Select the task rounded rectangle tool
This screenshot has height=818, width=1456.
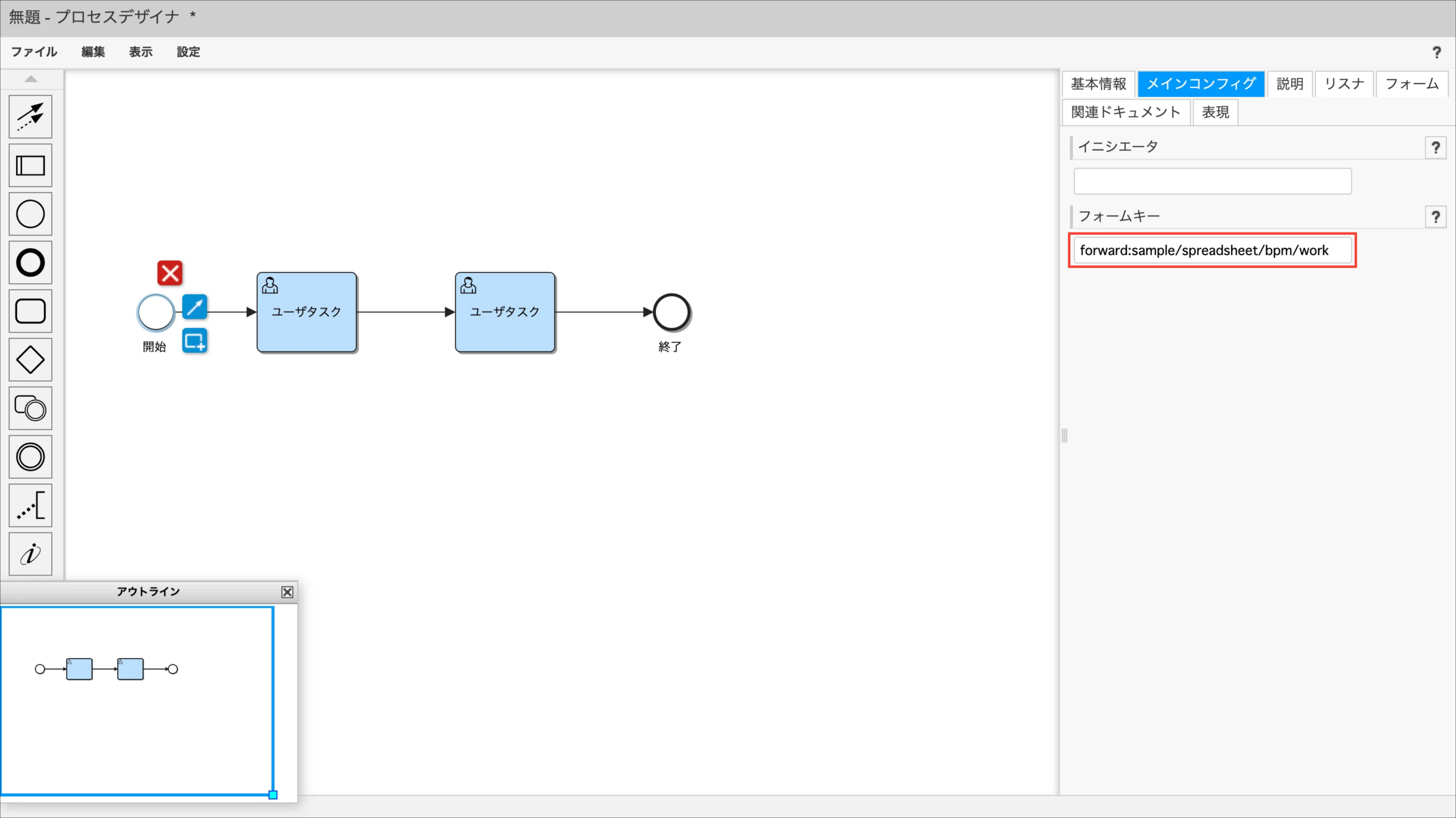pos(31,311)
